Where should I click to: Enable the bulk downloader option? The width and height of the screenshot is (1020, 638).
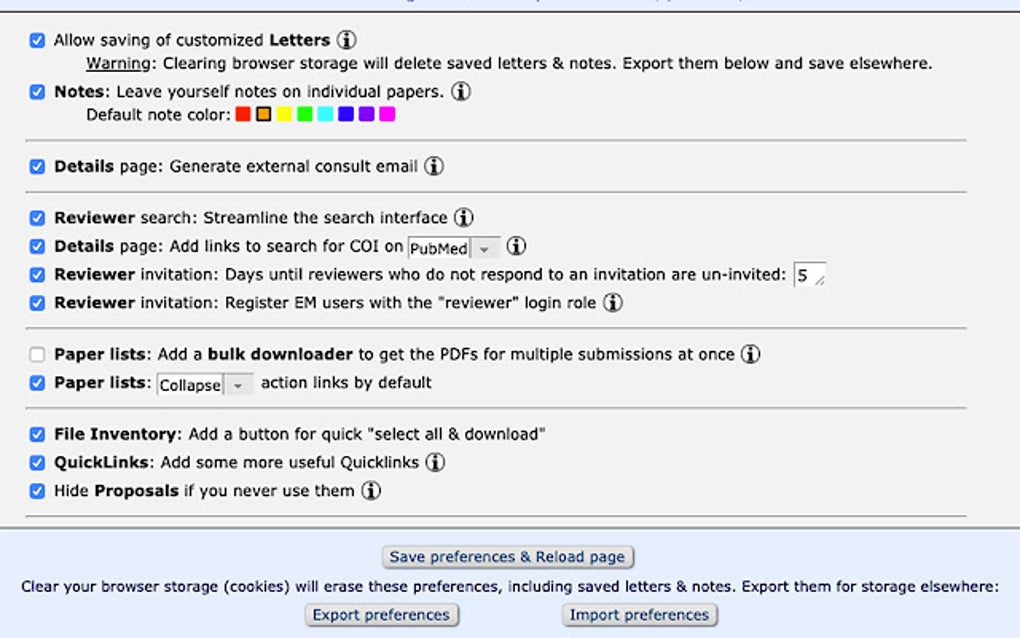point(38,353)
